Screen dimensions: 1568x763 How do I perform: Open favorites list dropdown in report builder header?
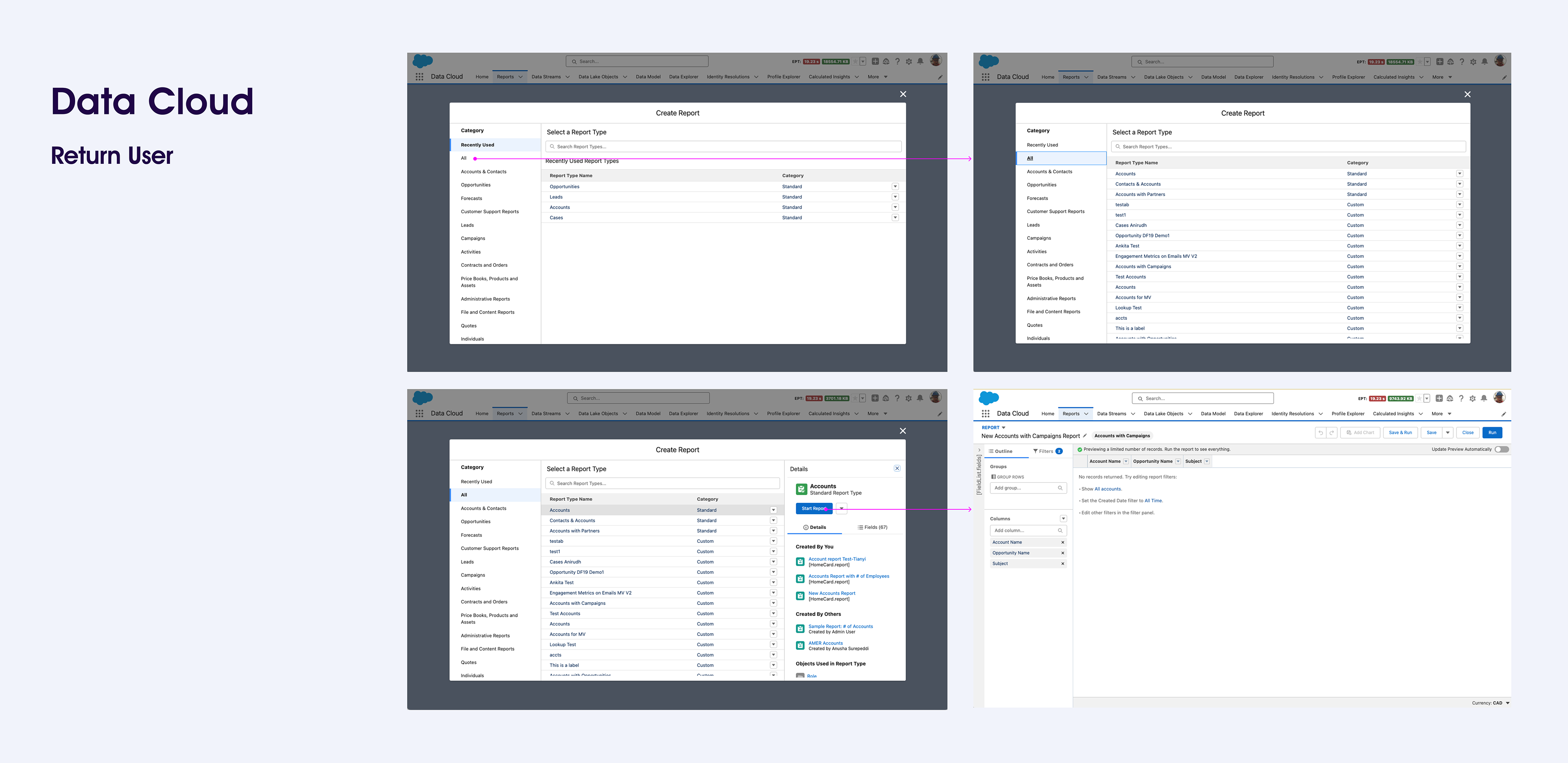1427,398
